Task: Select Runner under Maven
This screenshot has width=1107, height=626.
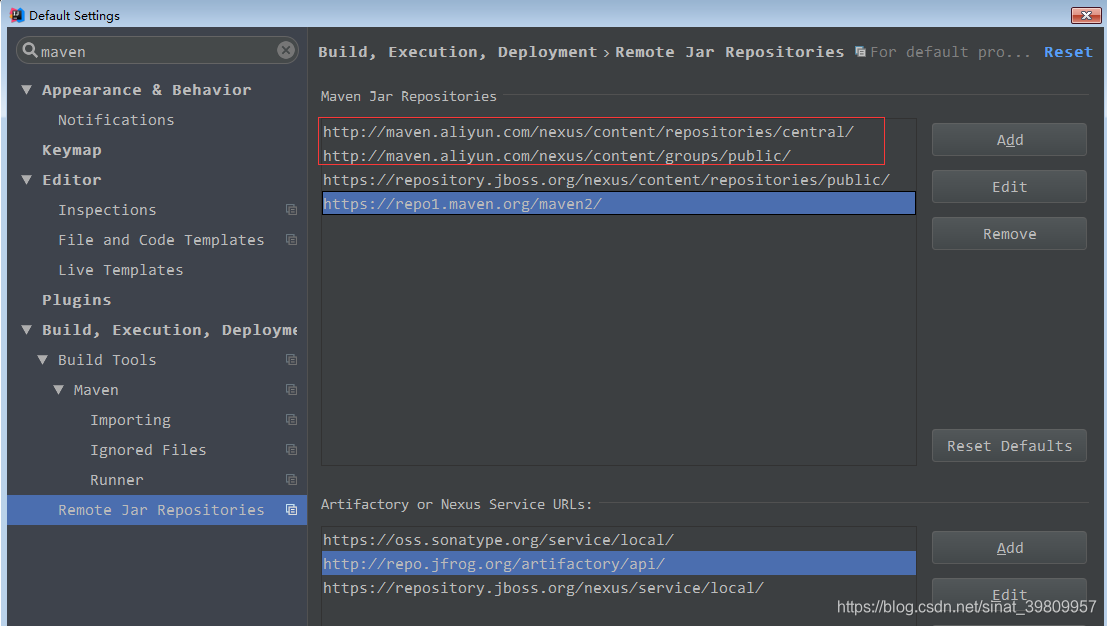Action: click(116, 480)
